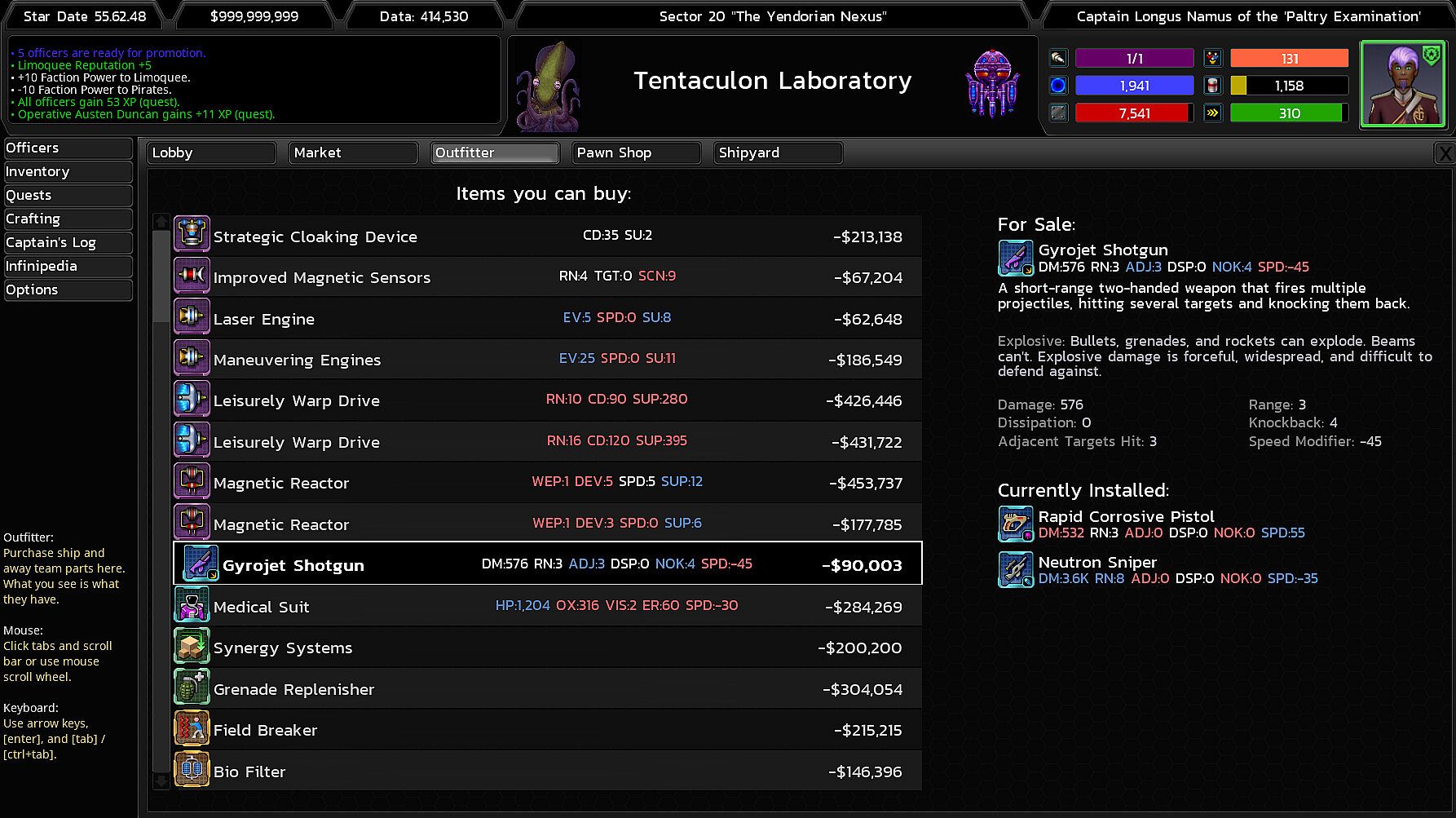1456x818 pixels.
Task: Select the Maneuvering Engines row
Action: (547, 359)
